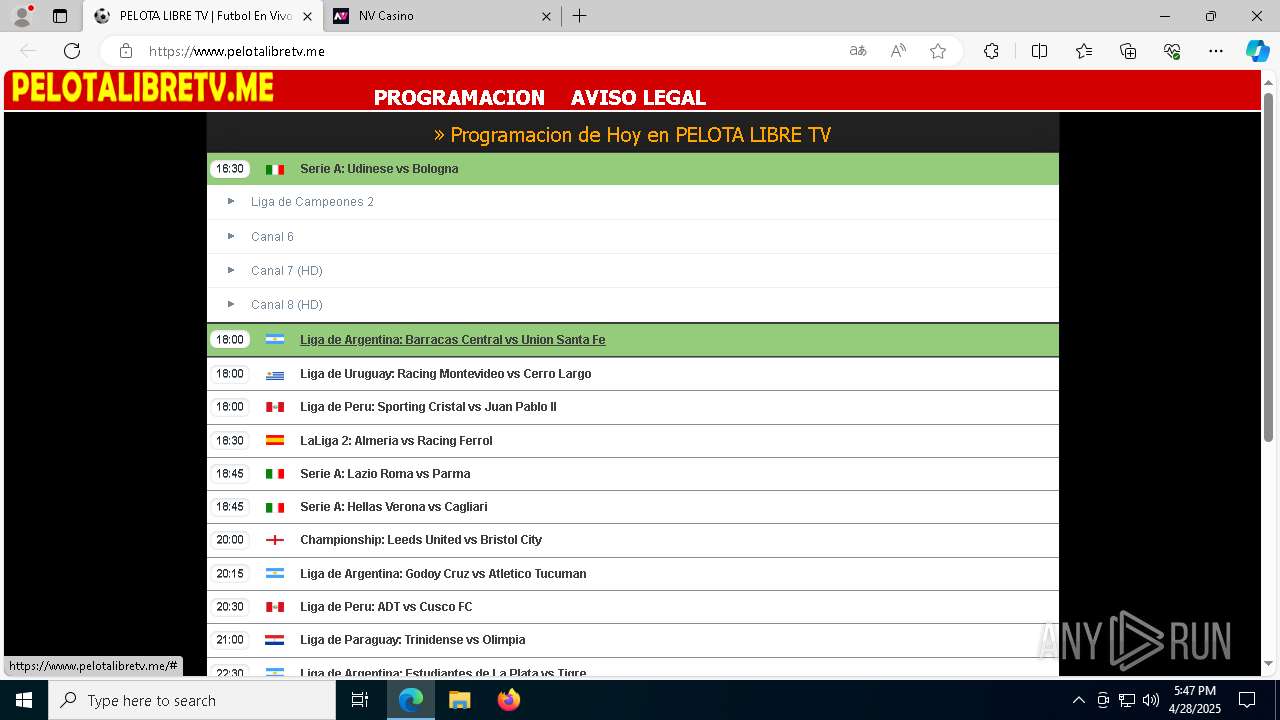Expand Godoy Cruz vs Atletico Tucuman
Image resolution: width=1280 pixels, height=720 pixels.
coord(633,574)
